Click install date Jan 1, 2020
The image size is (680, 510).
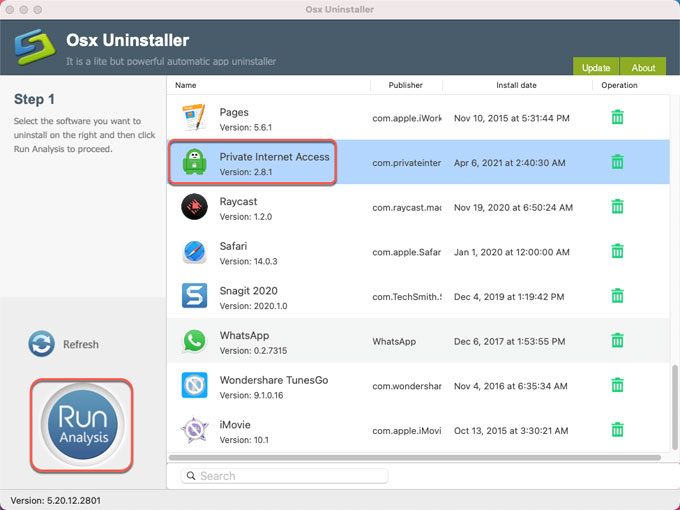click(512, 252)
